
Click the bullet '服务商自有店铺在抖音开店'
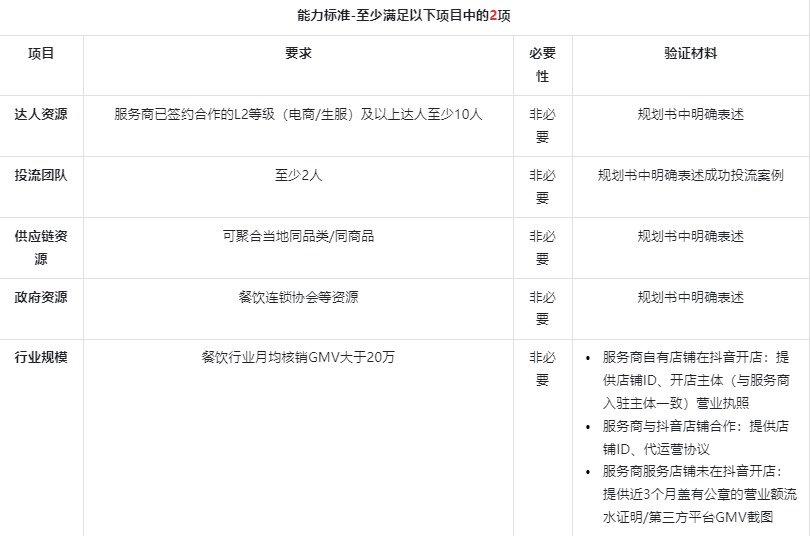coord(696,380)
